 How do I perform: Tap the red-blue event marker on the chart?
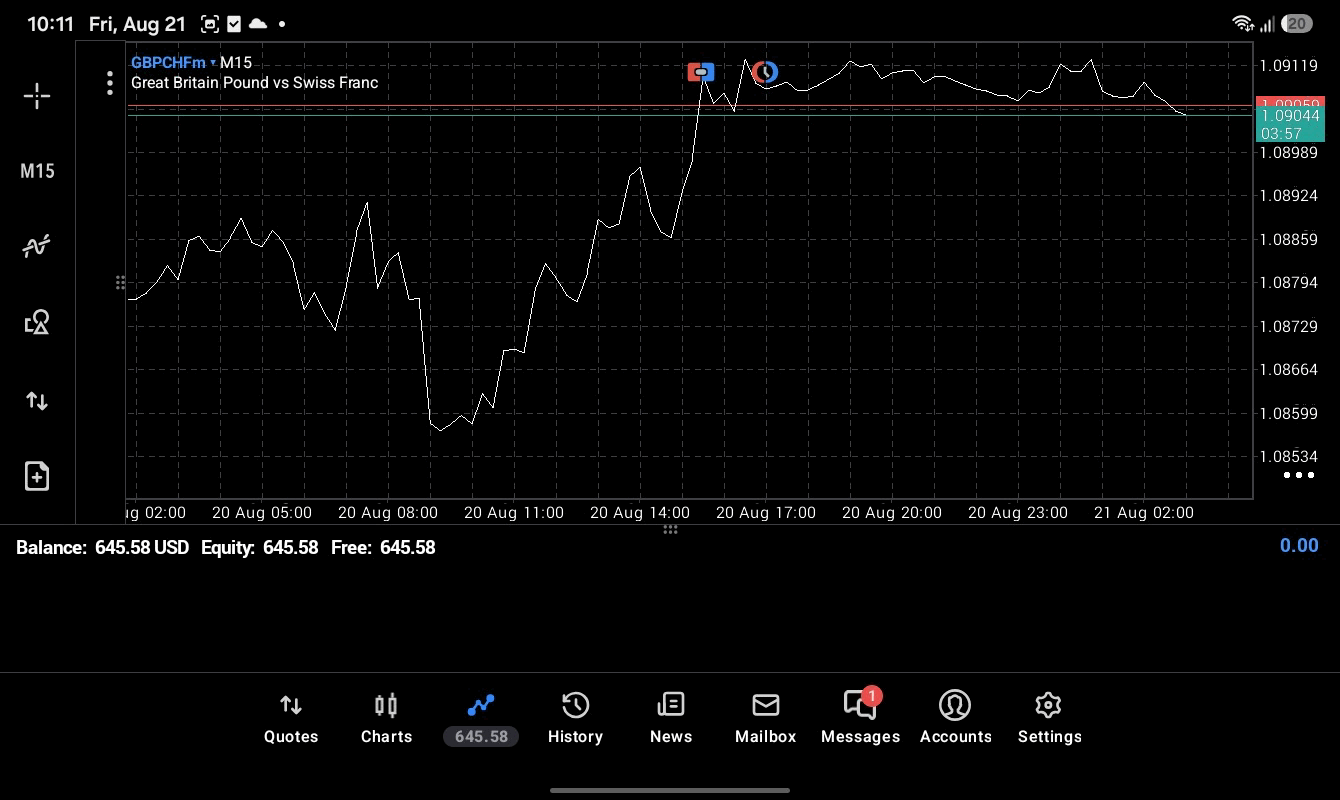[701, 72]
